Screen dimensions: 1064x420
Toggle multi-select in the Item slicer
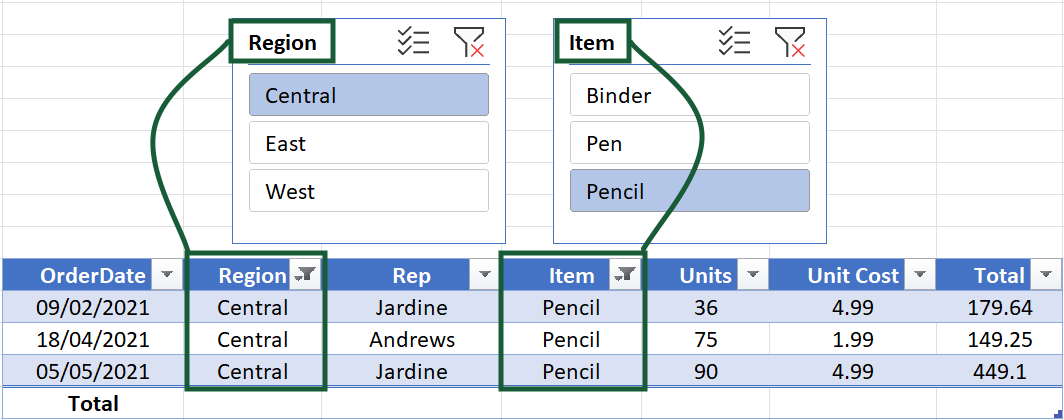(x=734, y=42)
